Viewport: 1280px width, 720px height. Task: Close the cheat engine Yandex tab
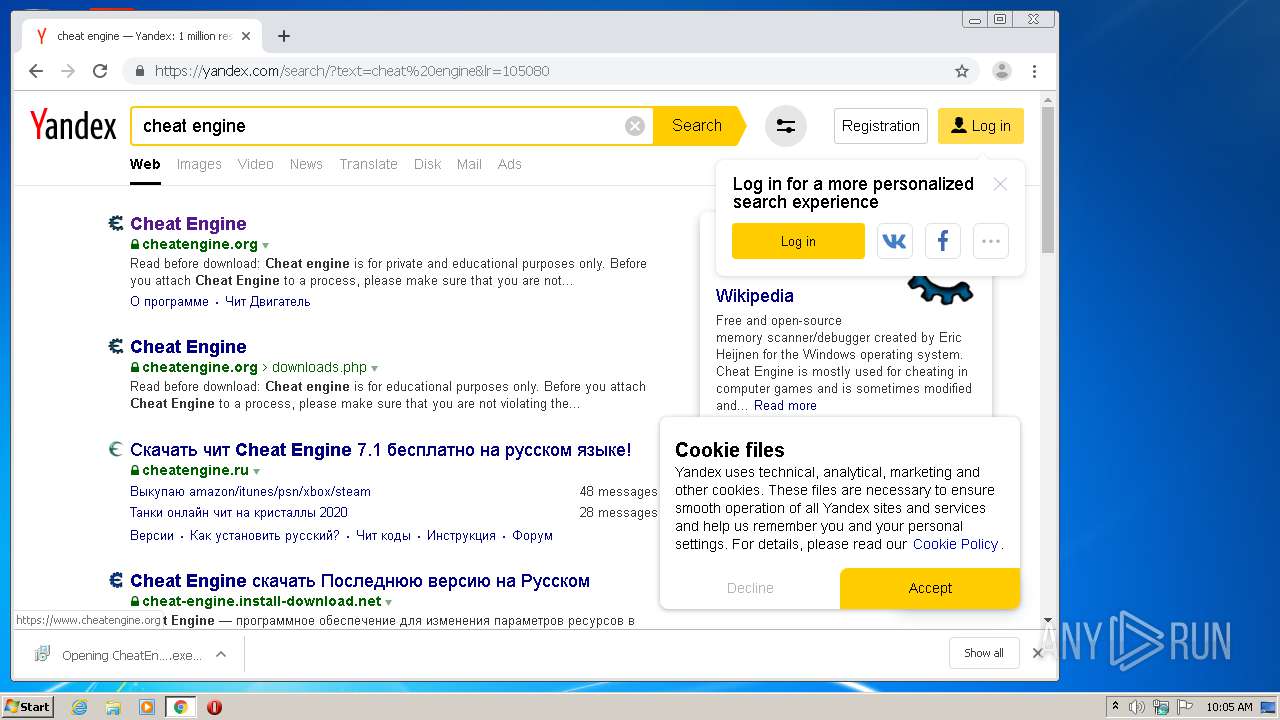(x=246, y=36)
